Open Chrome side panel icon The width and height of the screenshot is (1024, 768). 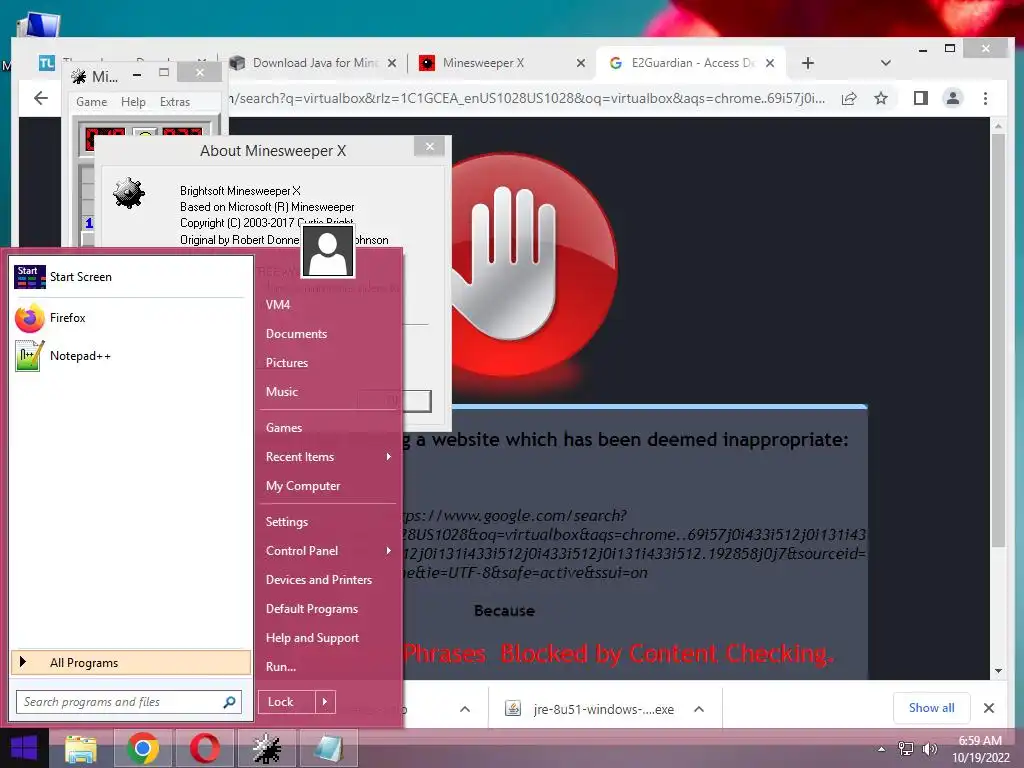pyautogui.click(x=921, y=99)
